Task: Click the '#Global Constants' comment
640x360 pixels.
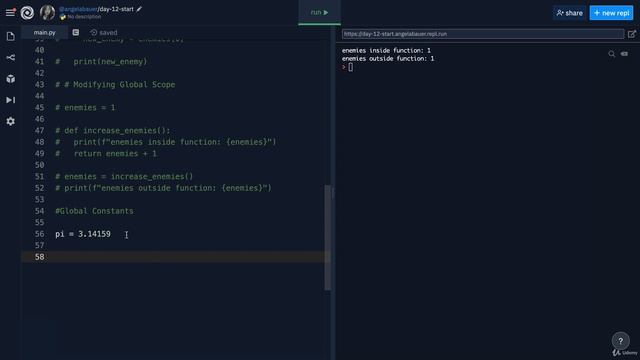Action: (x=94, y=211)
